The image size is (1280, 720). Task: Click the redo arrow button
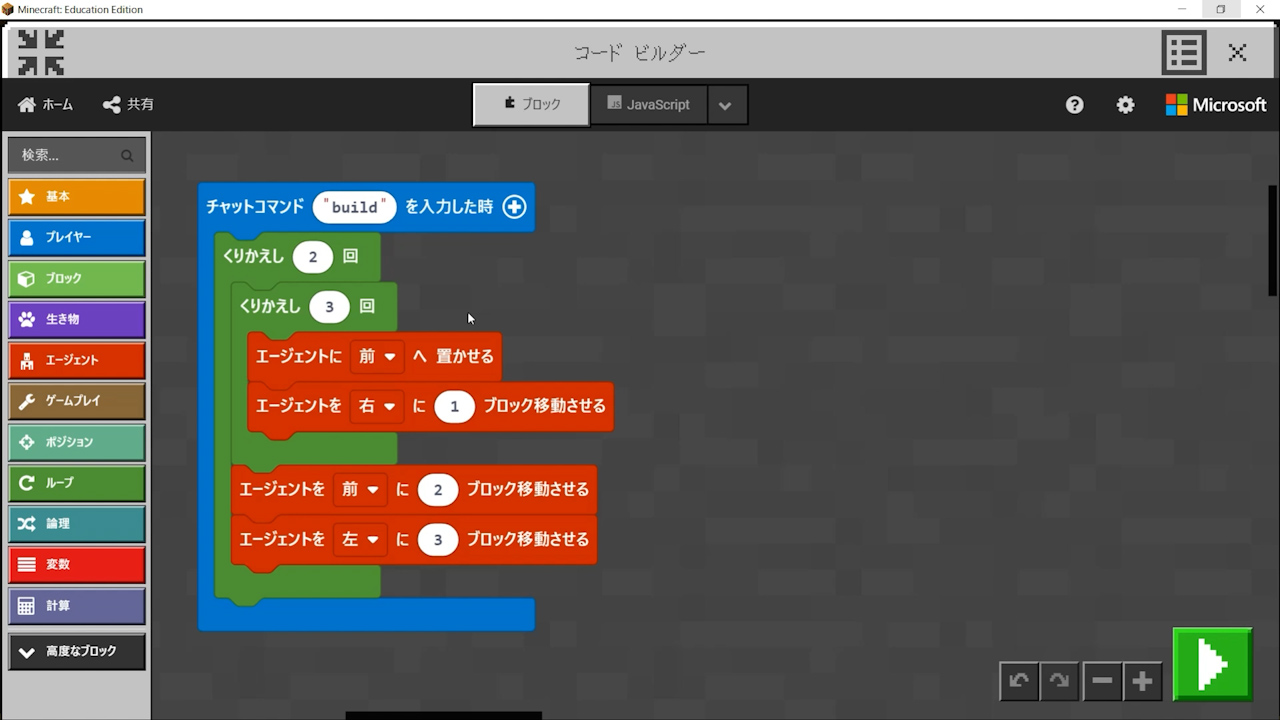click(x=1059, y=681)
